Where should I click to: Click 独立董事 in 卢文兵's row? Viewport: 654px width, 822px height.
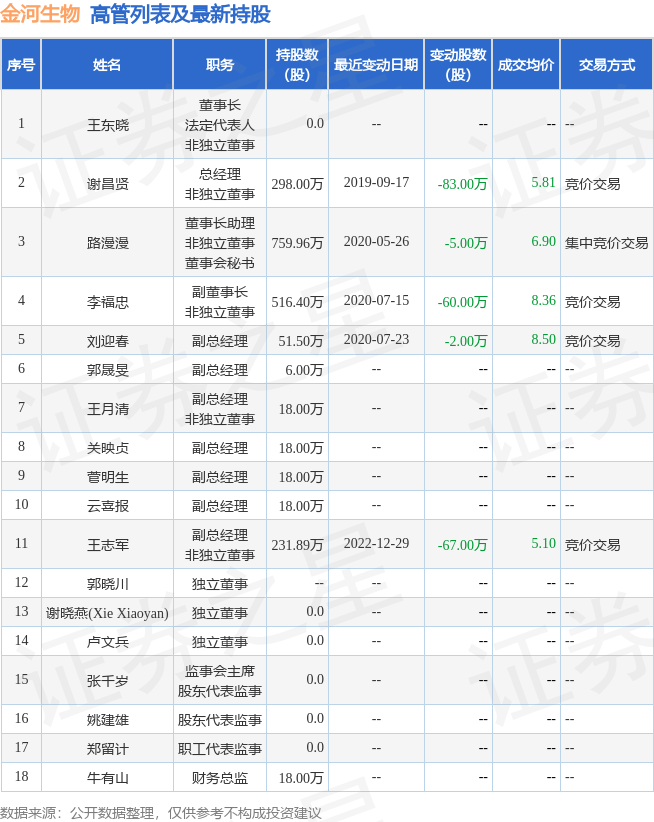click(x=220, y=642)
